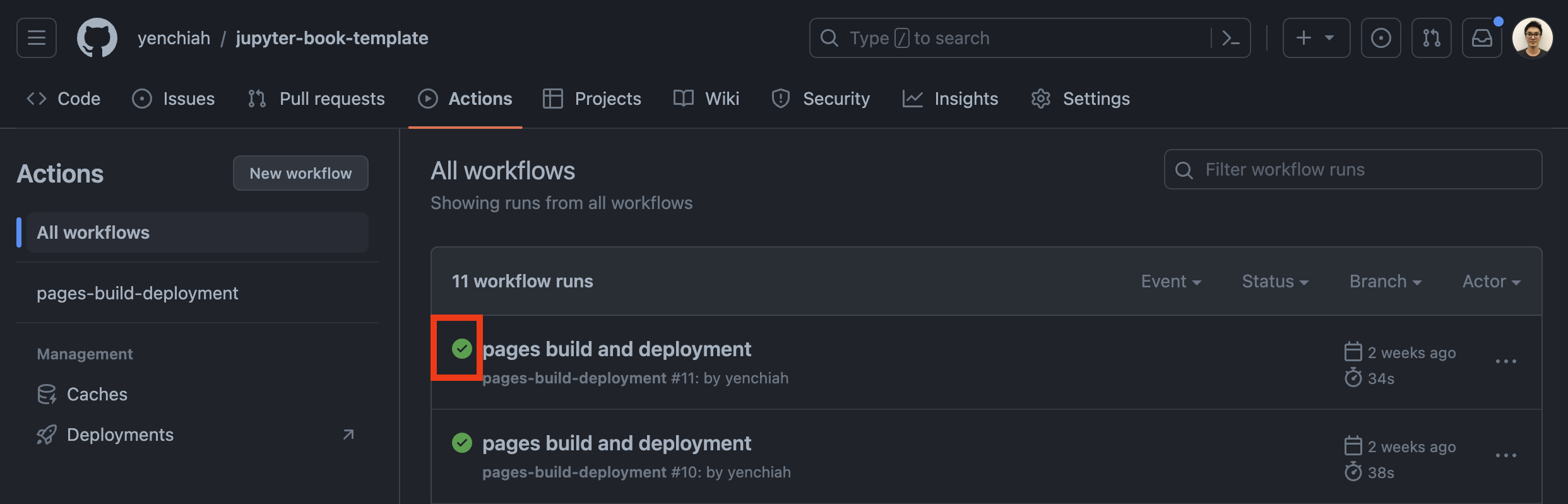Expand the Branch filter dropdown
The image size is (1568, 504).
click(x=1385, y=282)
